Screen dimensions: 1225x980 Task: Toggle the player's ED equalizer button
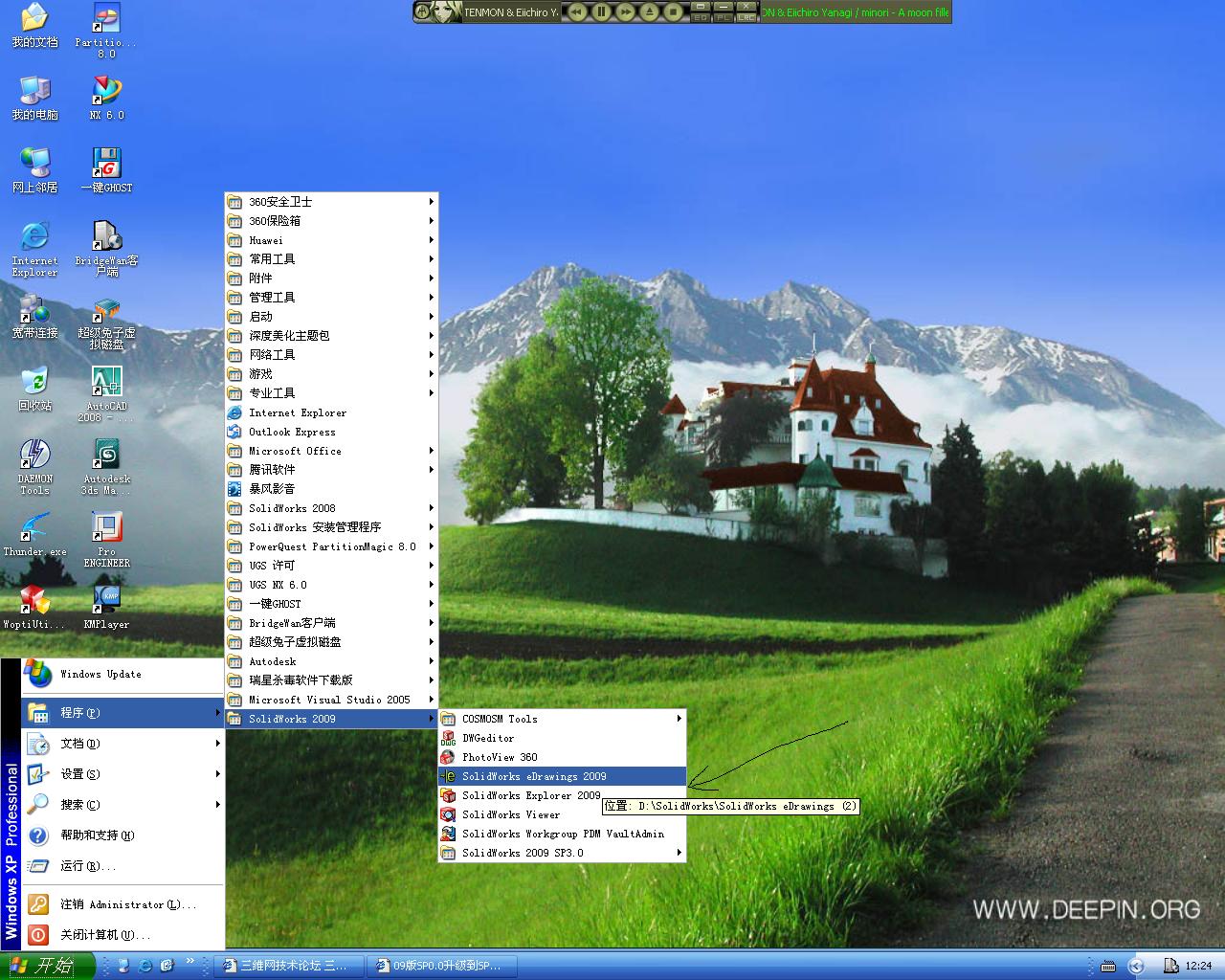pyautogui.click(x=701, y=17)
